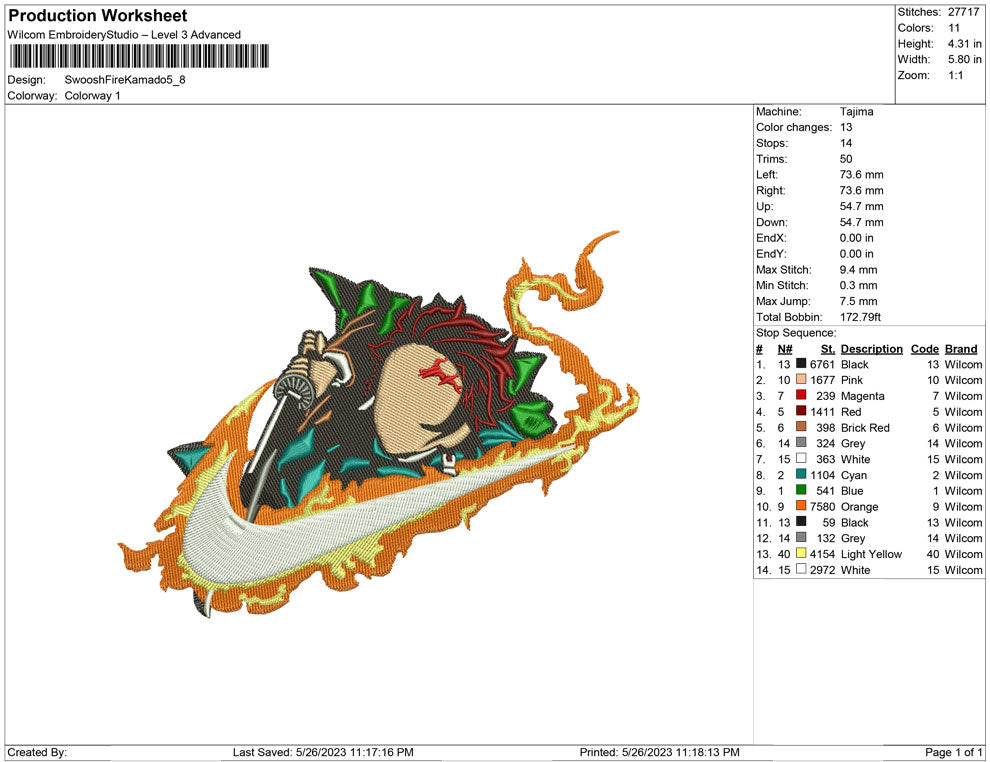Click the Down value '54.7 mm'
The width and height of the screenshot is (990, 762).
tap(861, 222)
